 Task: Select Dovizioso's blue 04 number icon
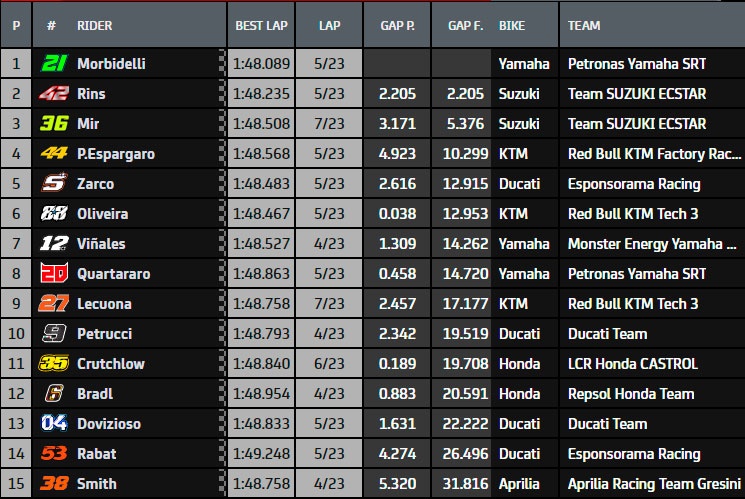coord(54,423)
